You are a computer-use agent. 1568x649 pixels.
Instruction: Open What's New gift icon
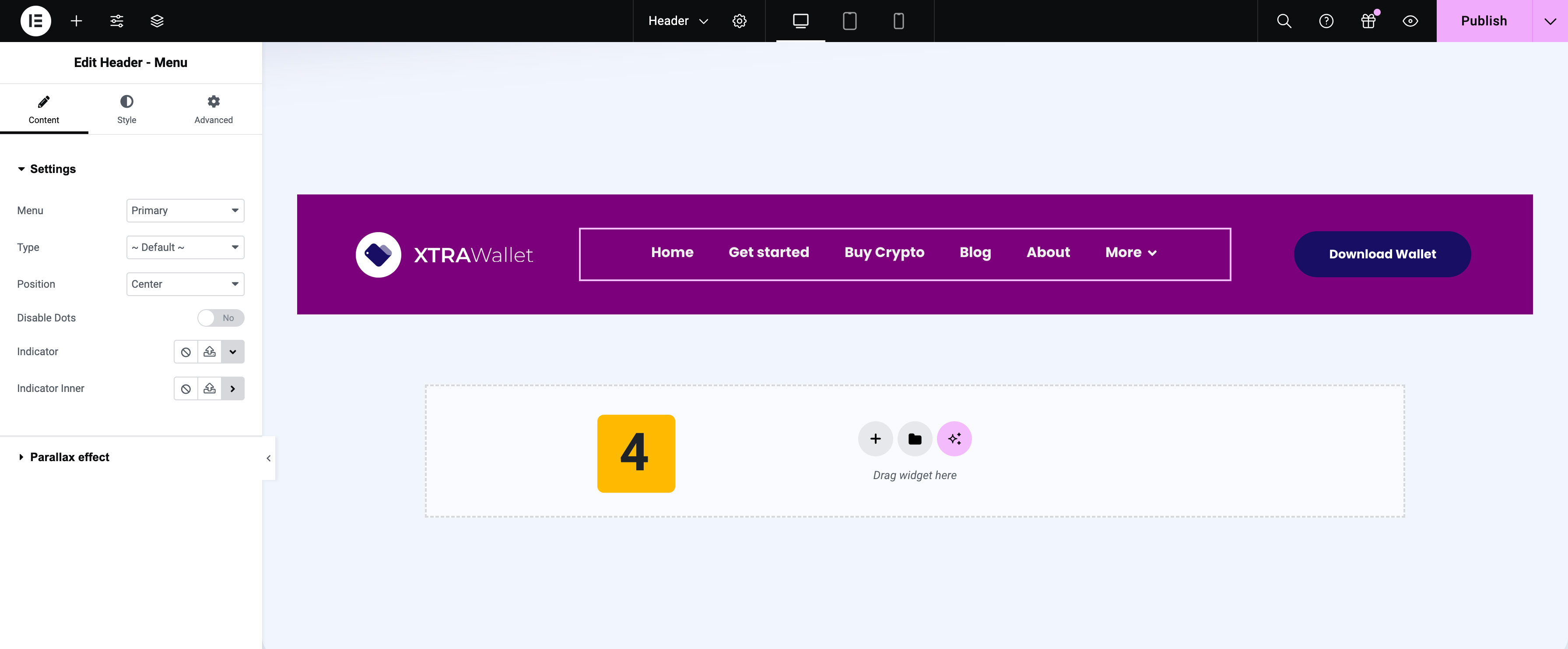click(1368, 21)
